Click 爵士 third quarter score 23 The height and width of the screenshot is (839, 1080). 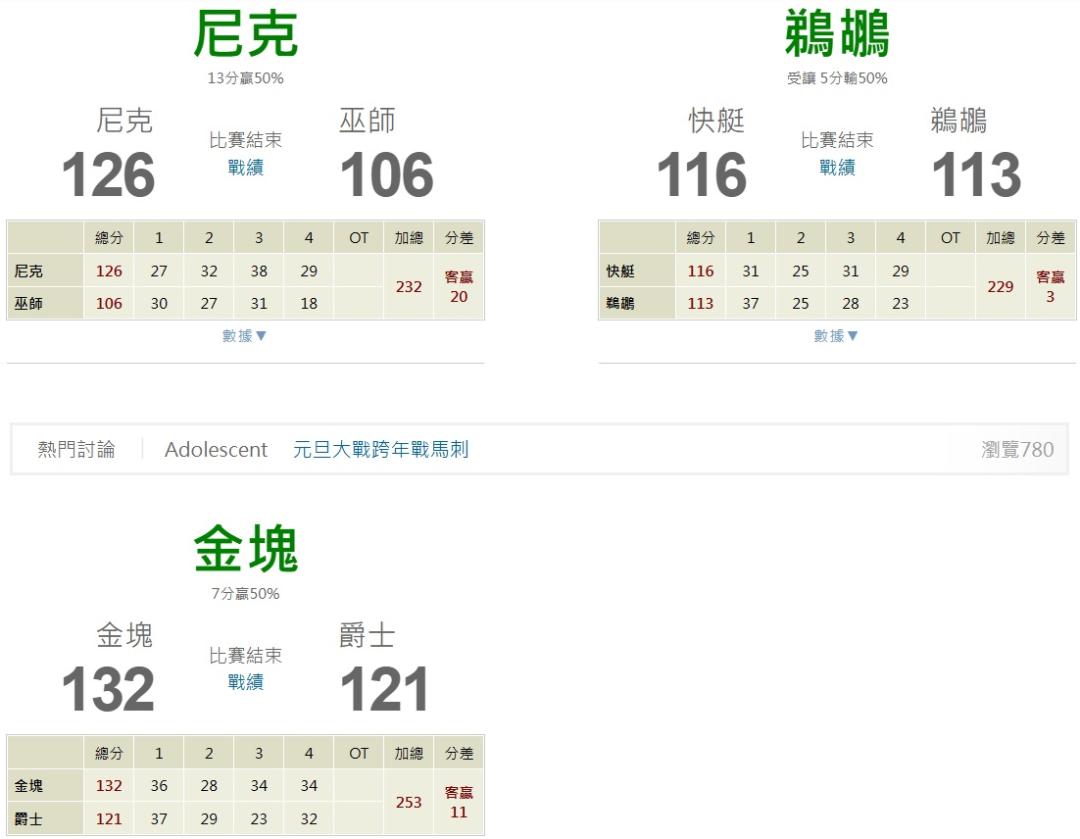[x=259, y=818]
